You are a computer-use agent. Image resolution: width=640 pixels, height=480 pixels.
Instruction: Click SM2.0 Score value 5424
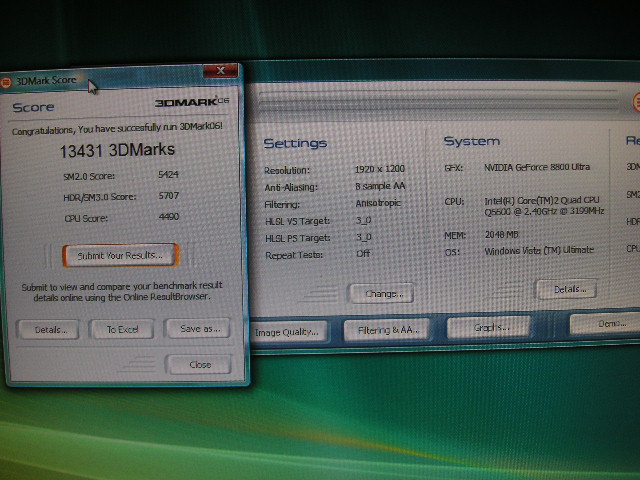click(x=168, y=175)
